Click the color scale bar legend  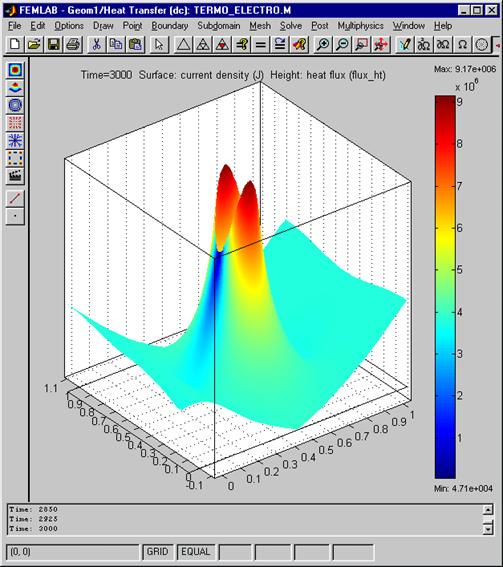click(445, 287)
